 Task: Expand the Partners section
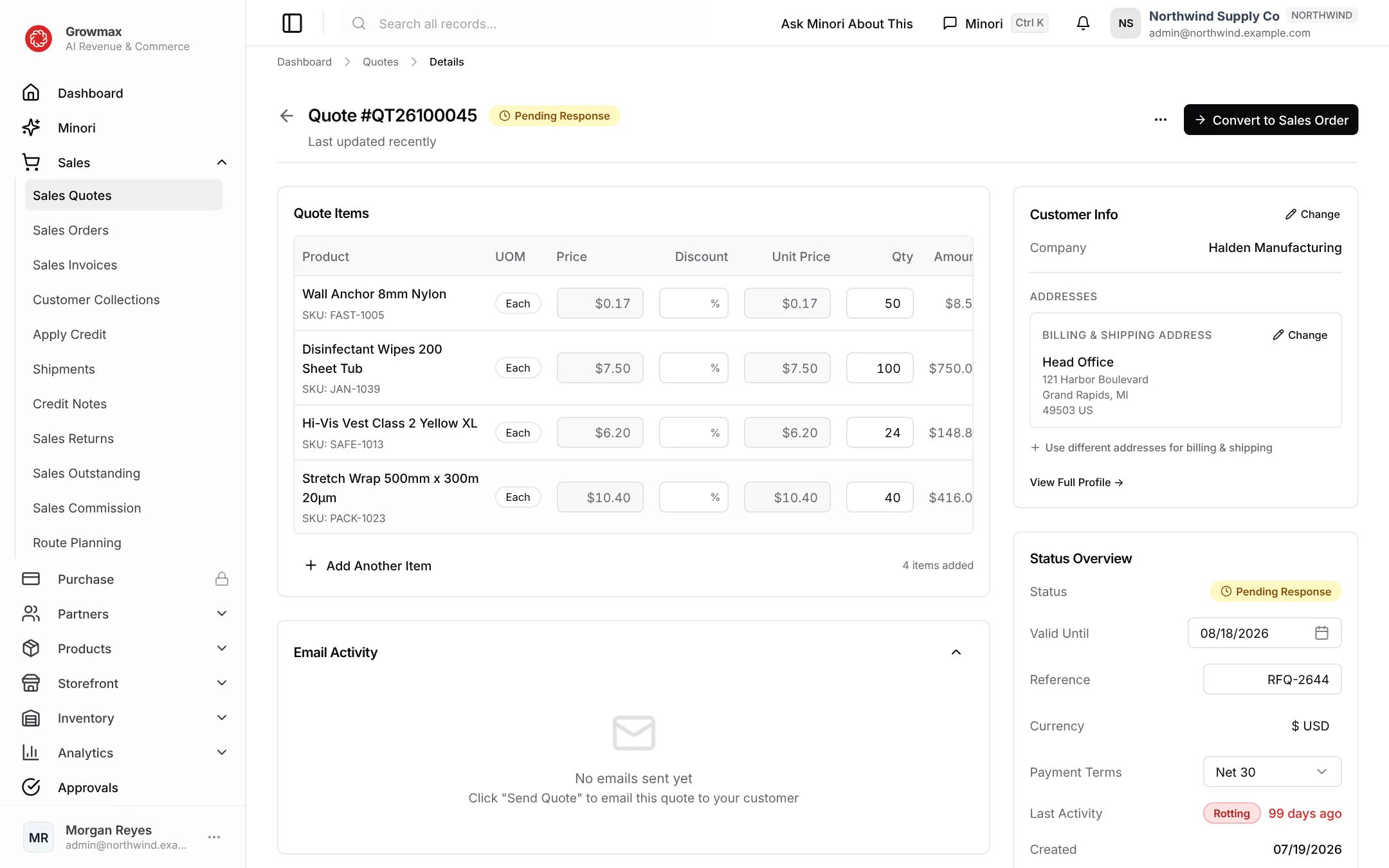point(222,613)
